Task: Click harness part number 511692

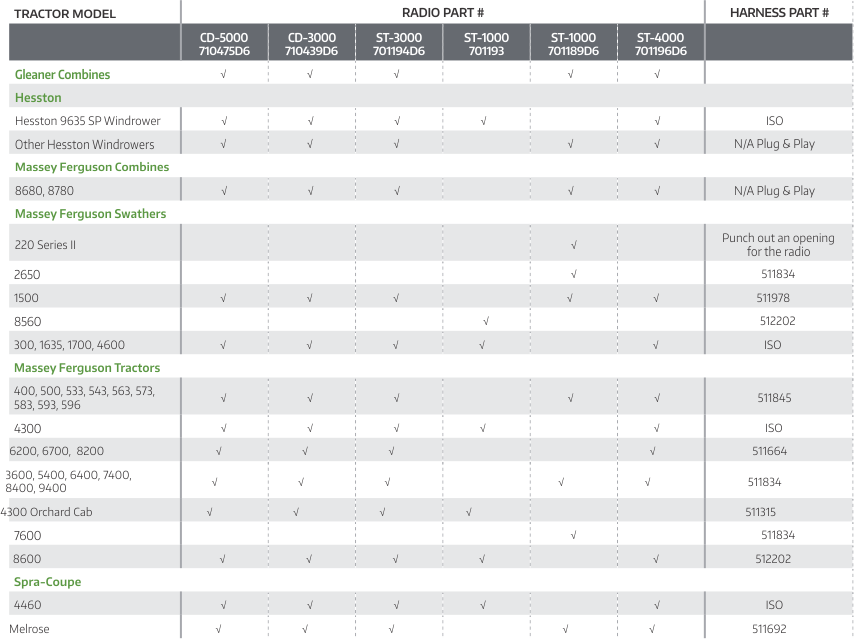Action: pos(768,629)
